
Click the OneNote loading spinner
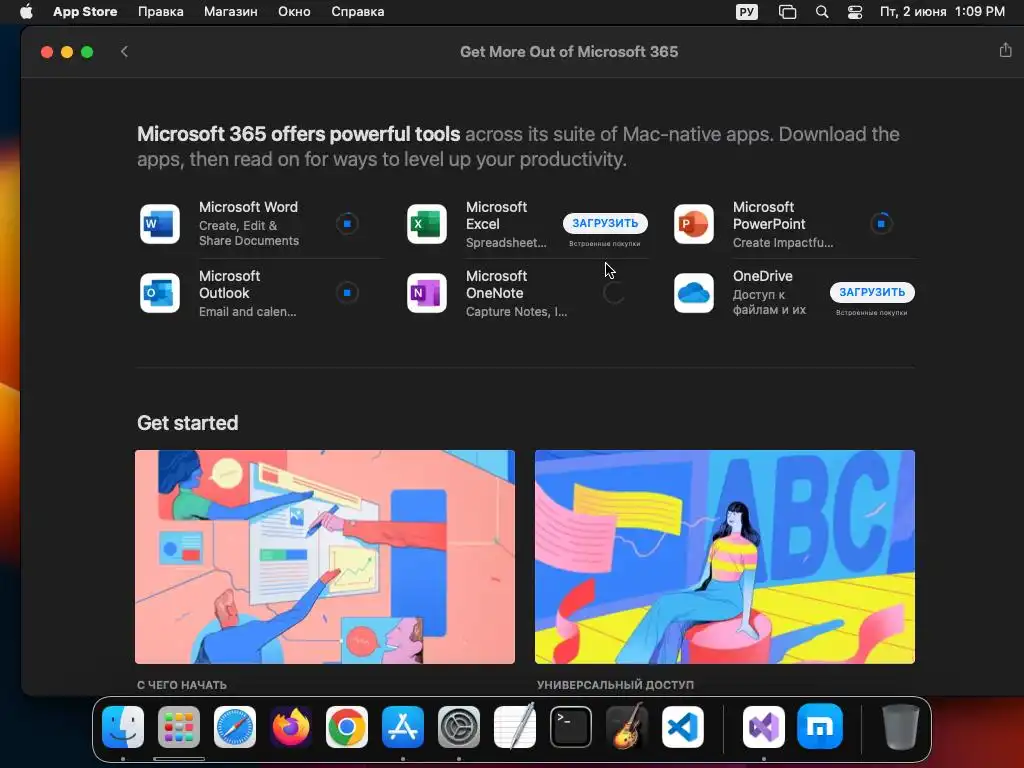(x=614, y=293)
